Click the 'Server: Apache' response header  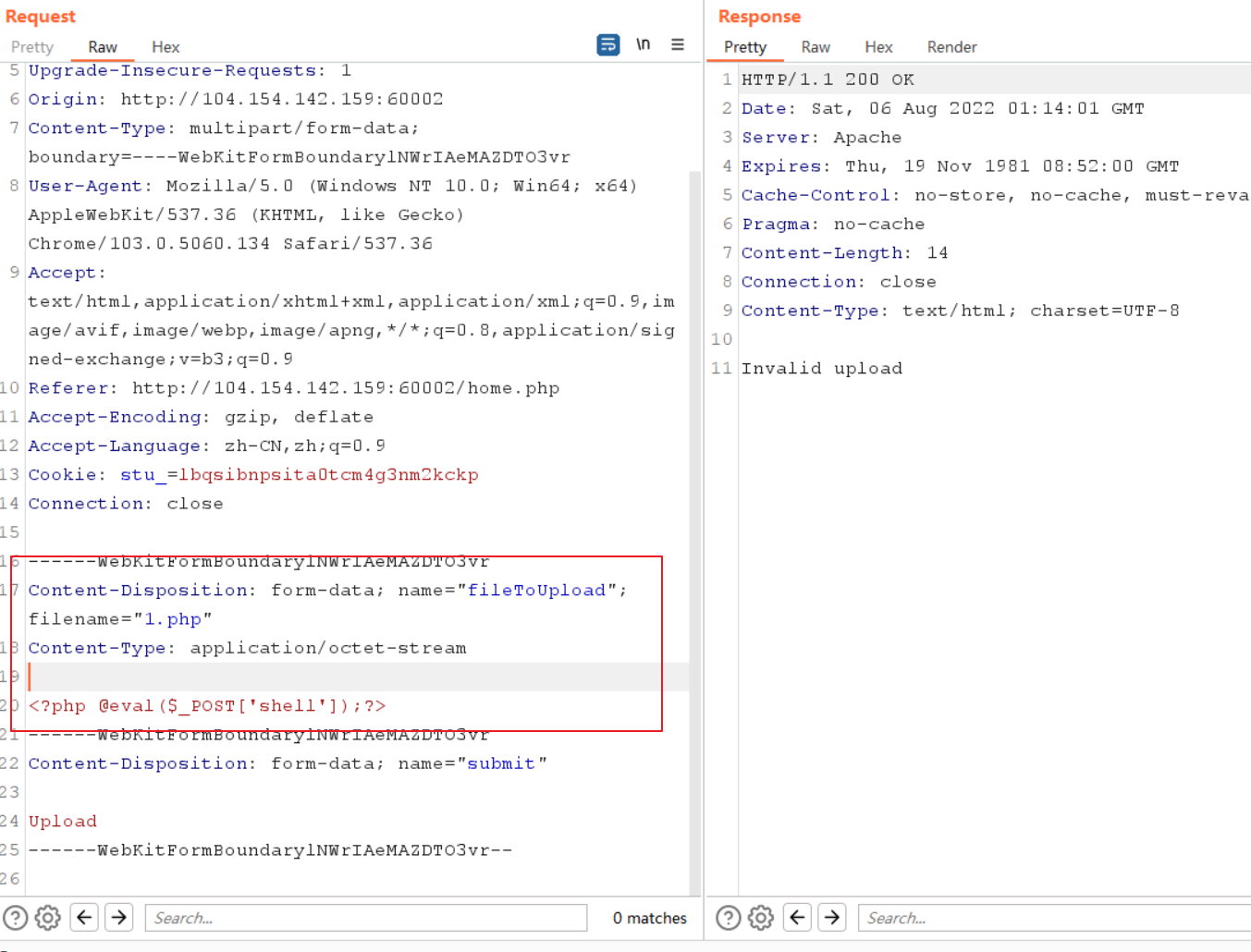click(822, 137)
